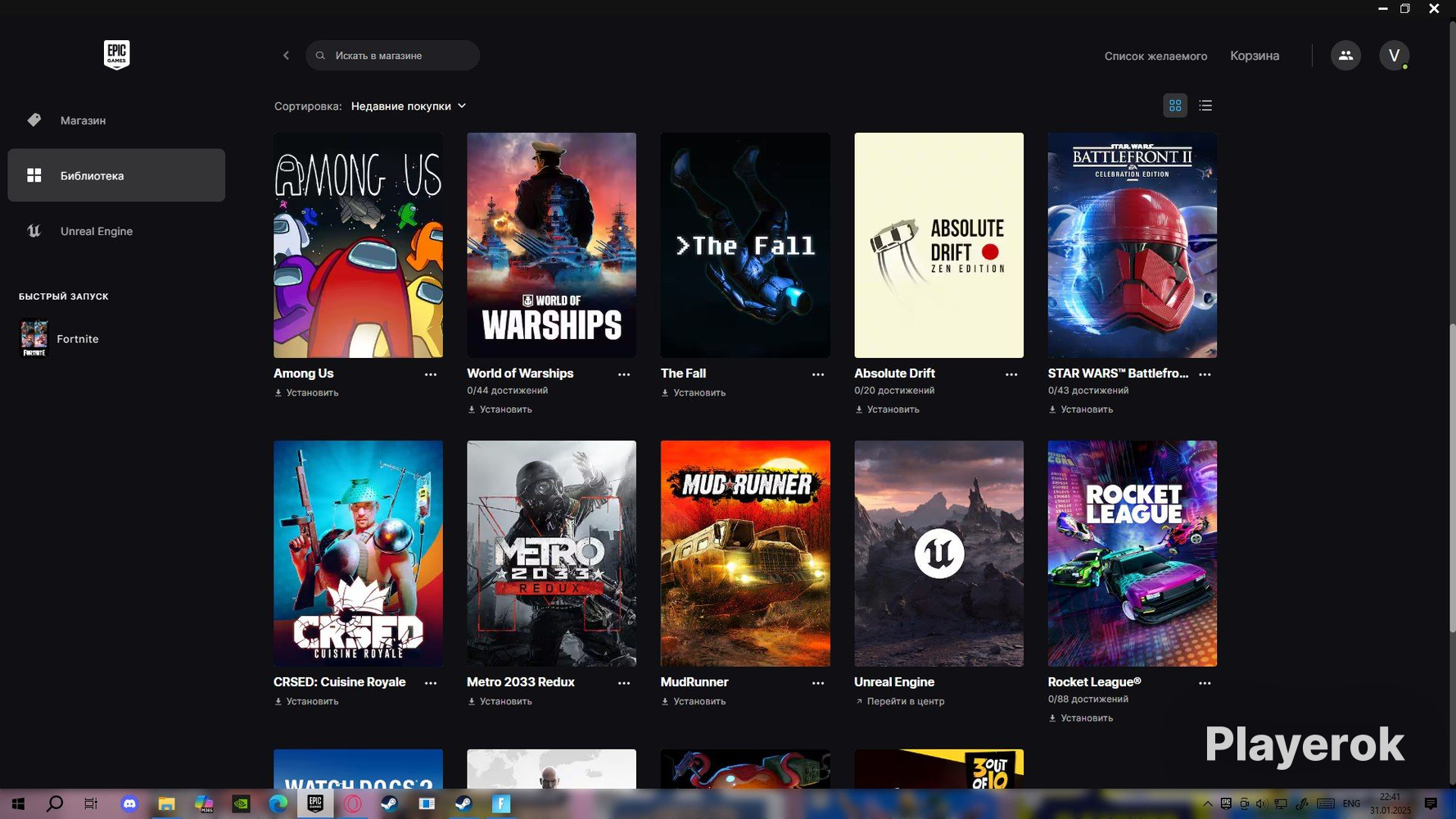Open more options for MudRunner
The image size is (1456, 819).
(818, 683)
